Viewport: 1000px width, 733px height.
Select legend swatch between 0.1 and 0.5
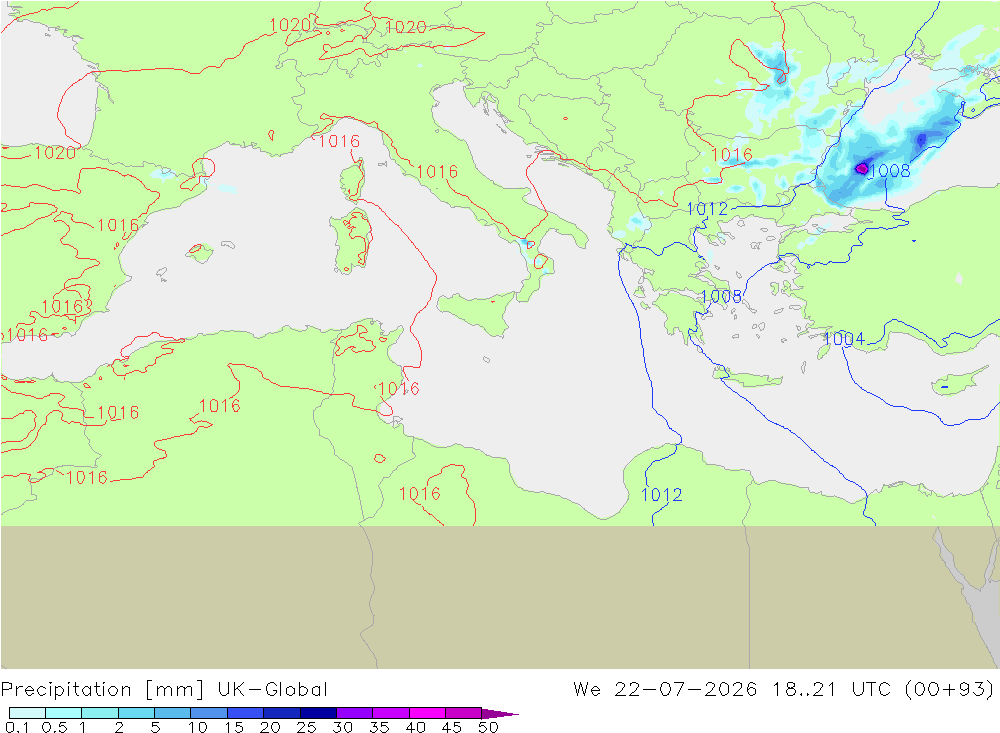27,713
